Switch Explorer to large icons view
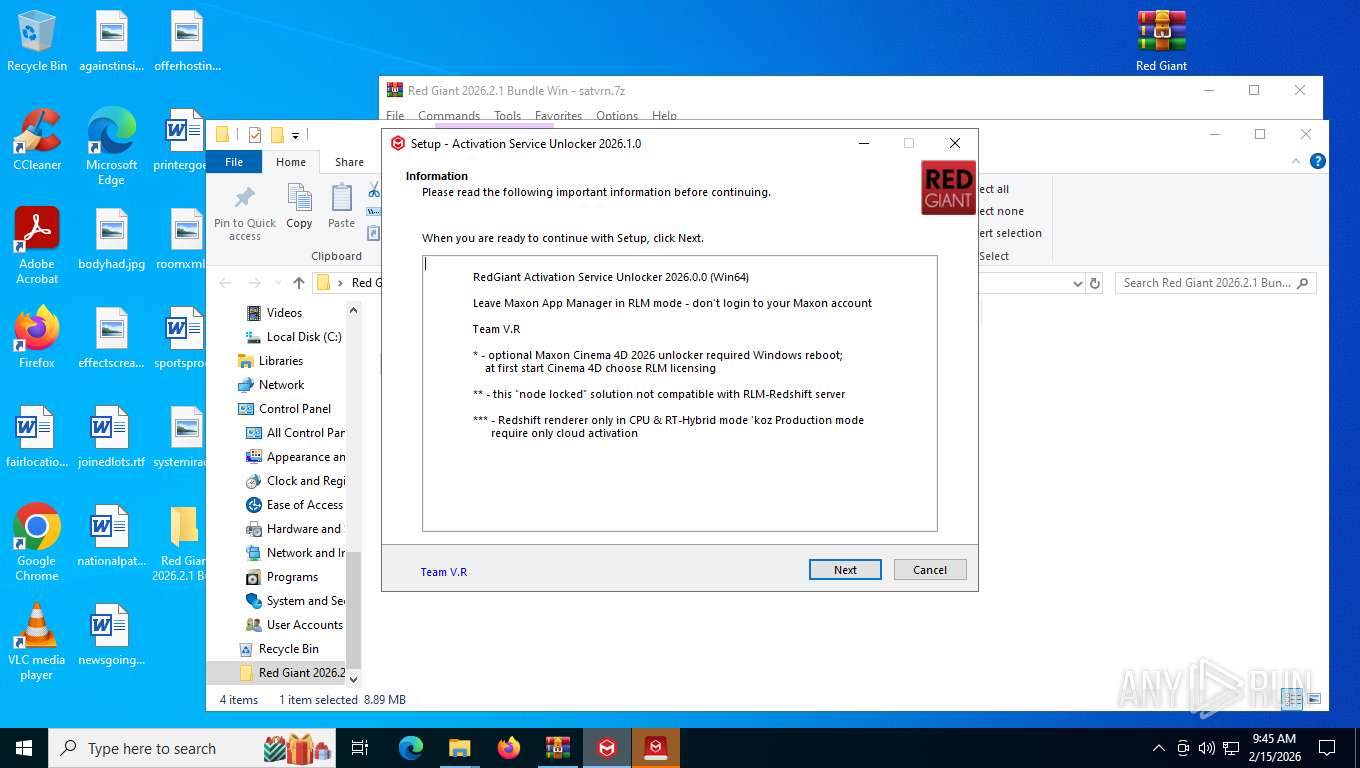Image resolution: width=1360 pixels, height=768 pixels. (1314, 699)
